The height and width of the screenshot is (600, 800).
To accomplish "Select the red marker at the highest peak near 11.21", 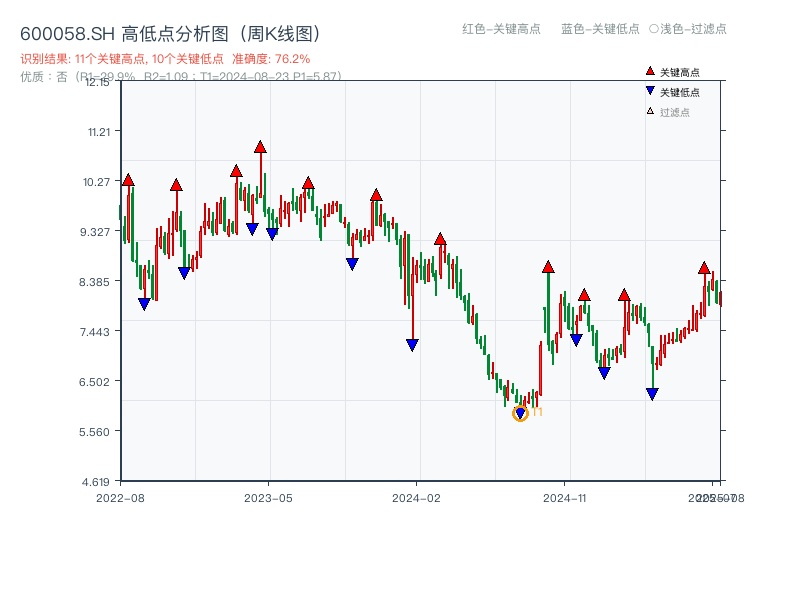I will click(x=260, y=145).
